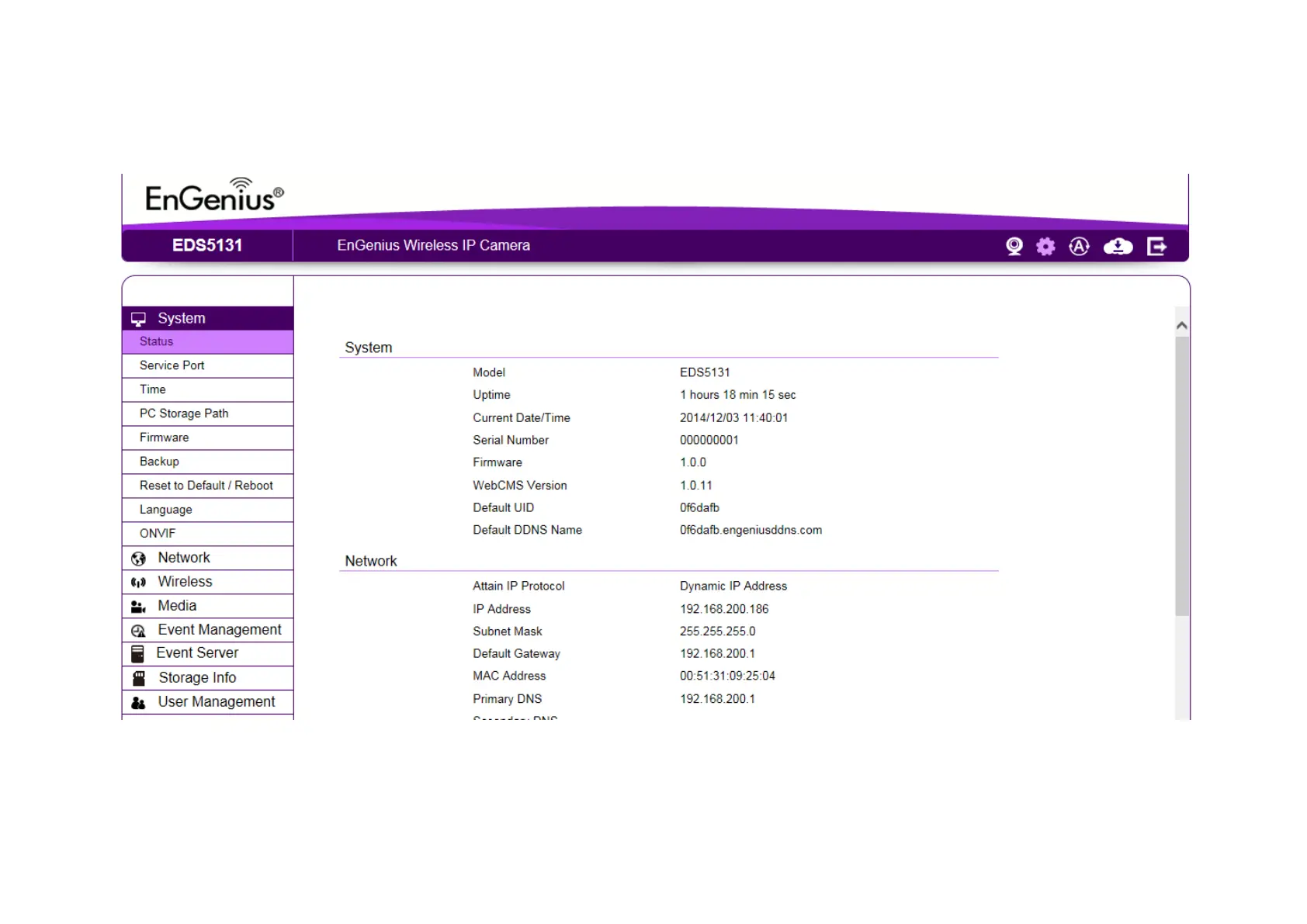The image size is (1307, 924).
Task: Click uptime value 1 hours 18 min 15 sec
Action: [738, 395]
